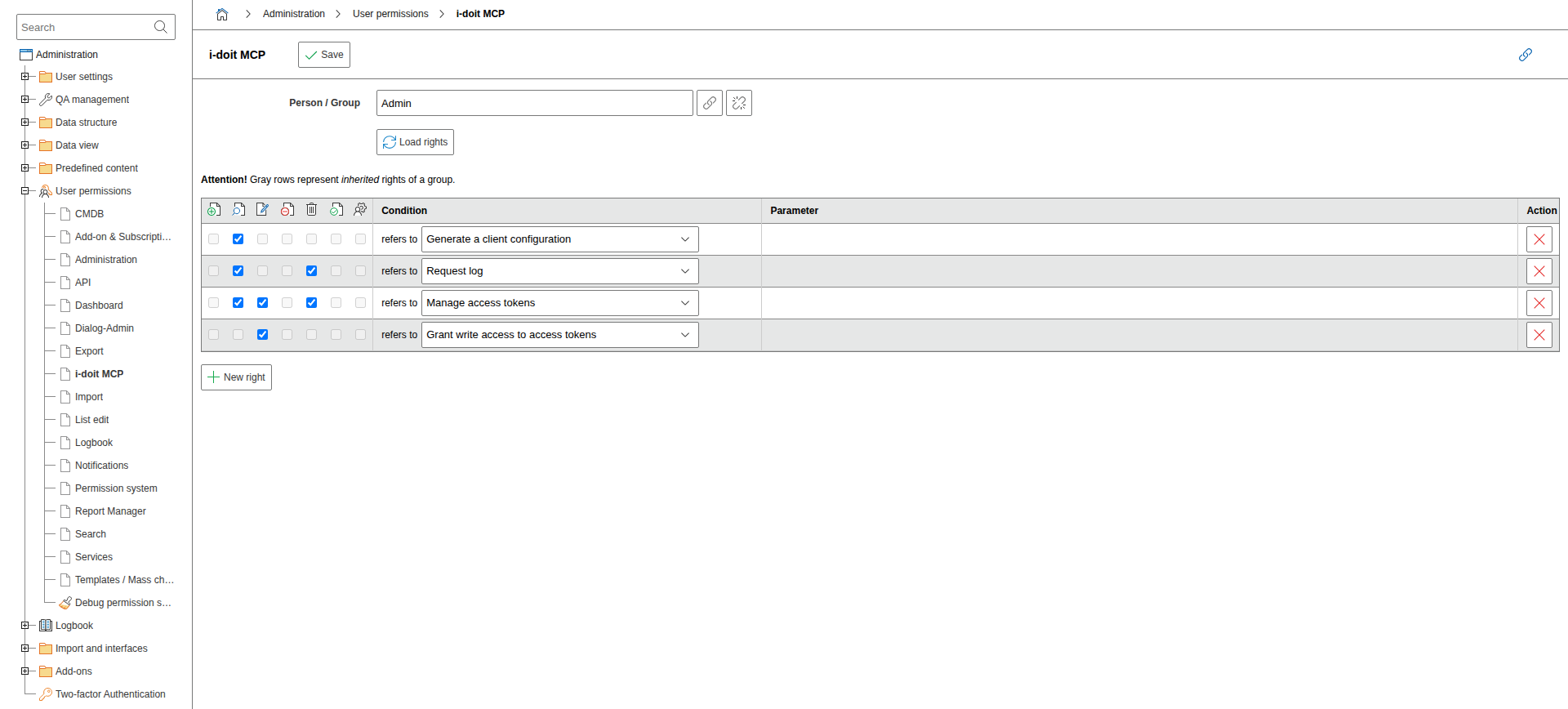This screenshot has height=709, width=1568.
Task: Click the Delete right trash header icon
Action: tap(312, 210)
